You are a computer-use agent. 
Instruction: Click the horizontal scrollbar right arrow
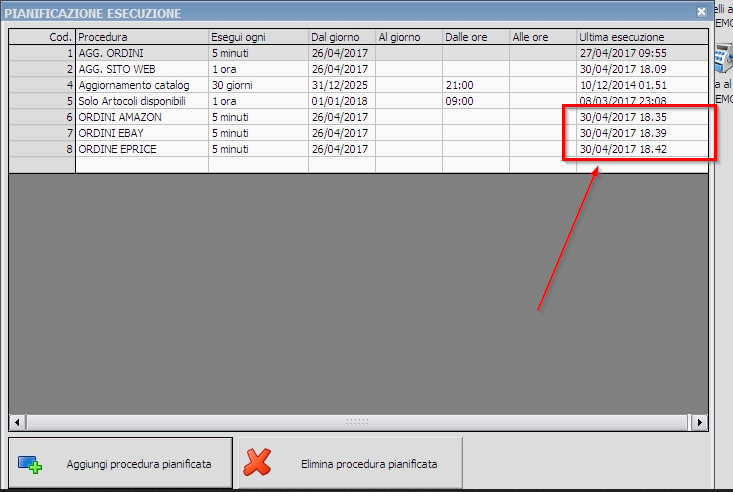point(699,422)
